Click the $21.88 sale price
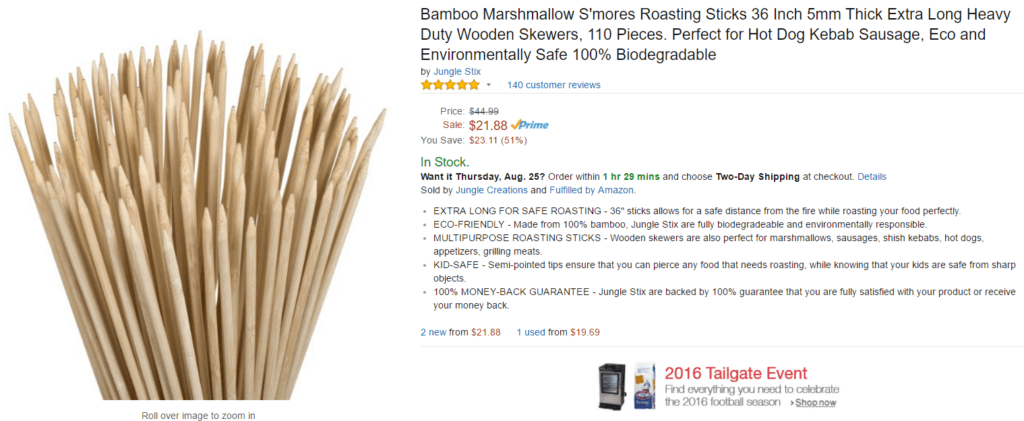 487,125
